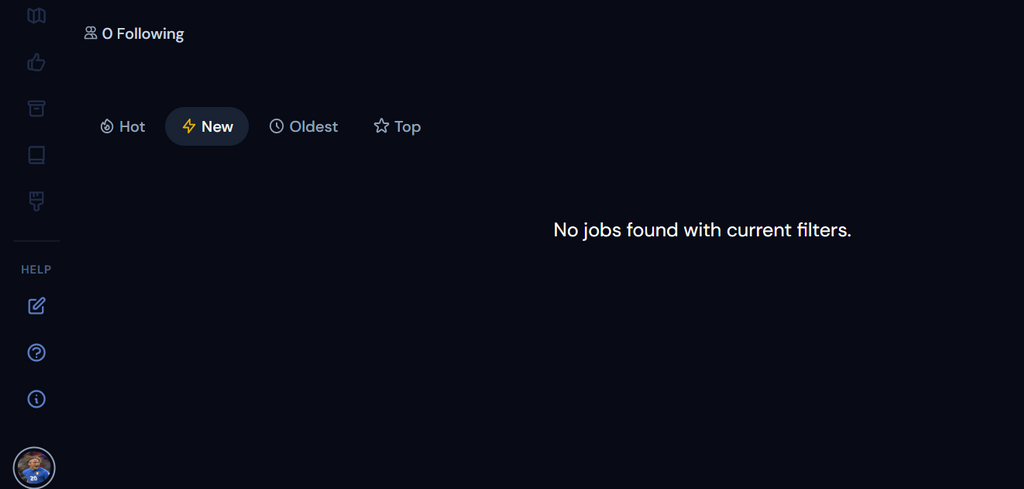Click the pencil edit icon under HELP
Image resolution: width=1024 pixels, height=489 pixels.
pos(37,306)
